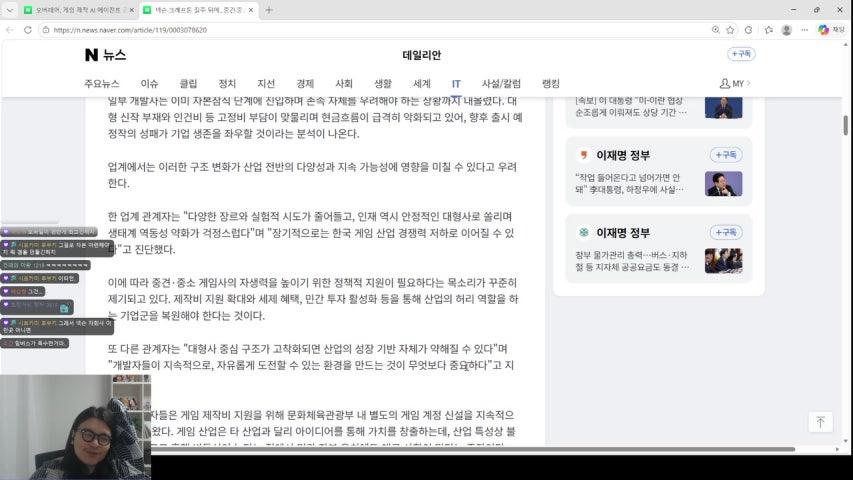Screen dimensions: 853x480
Task: Open the 속보 article thumbnail image
Action: coord(724,107)
